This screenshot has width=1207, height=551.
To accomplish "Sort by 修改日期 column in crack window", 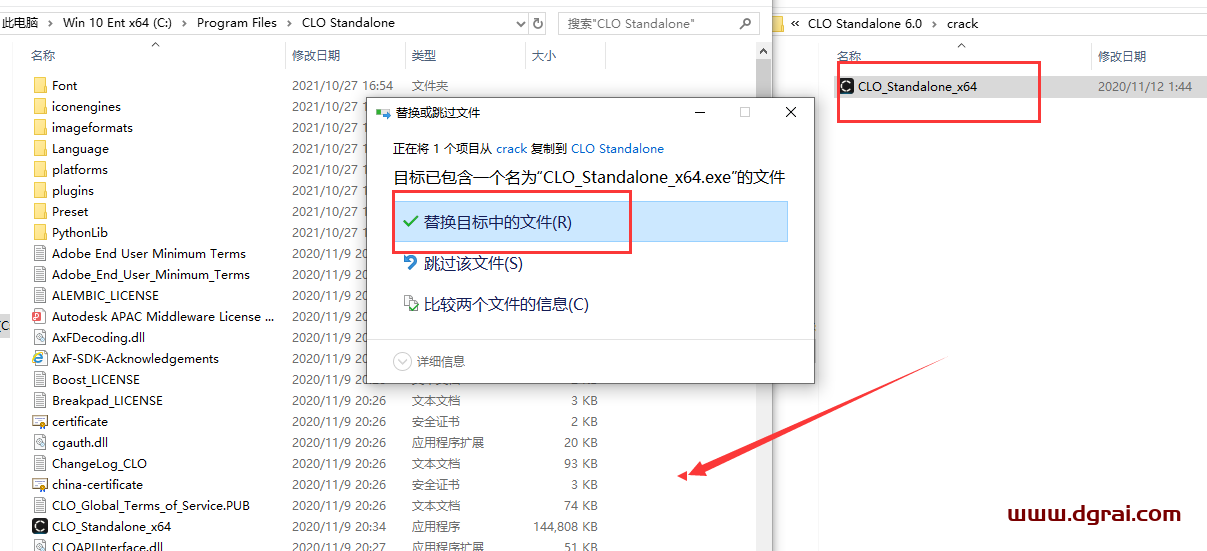I will point(1122,57).
